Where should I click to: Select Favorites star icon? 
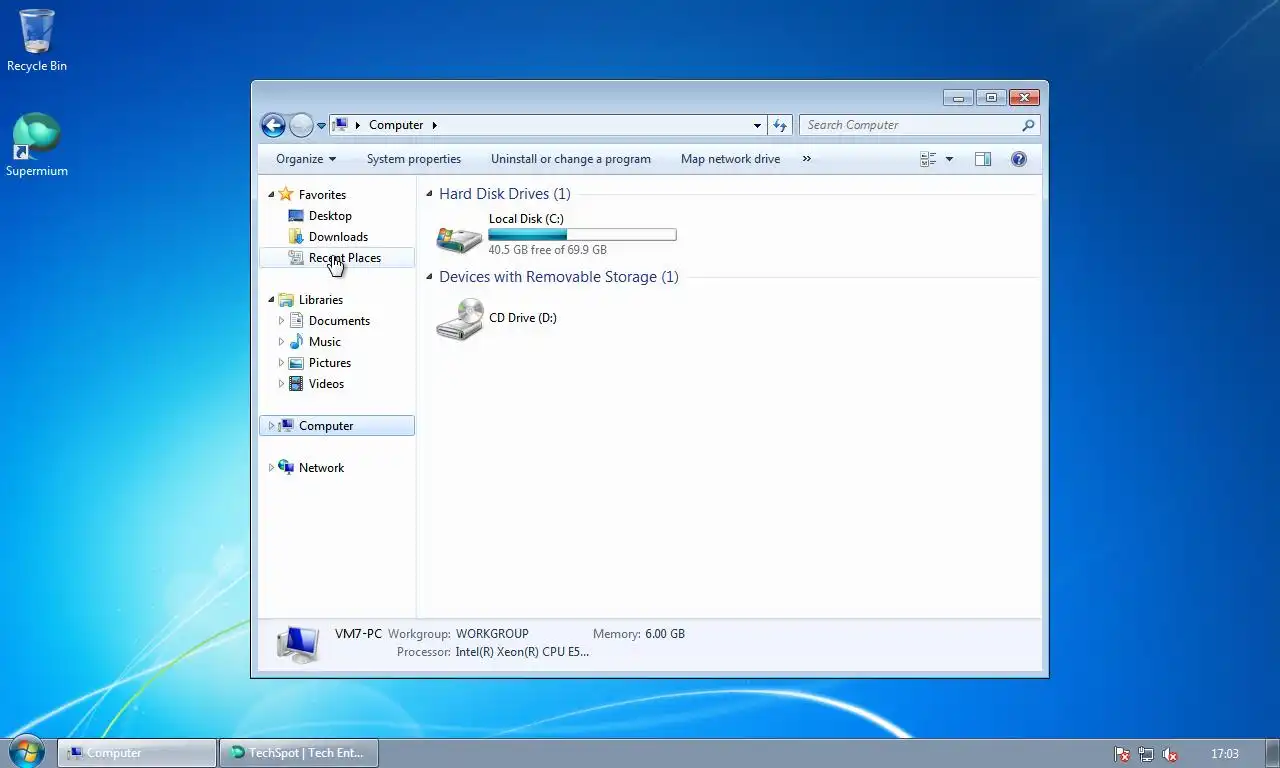286,194
